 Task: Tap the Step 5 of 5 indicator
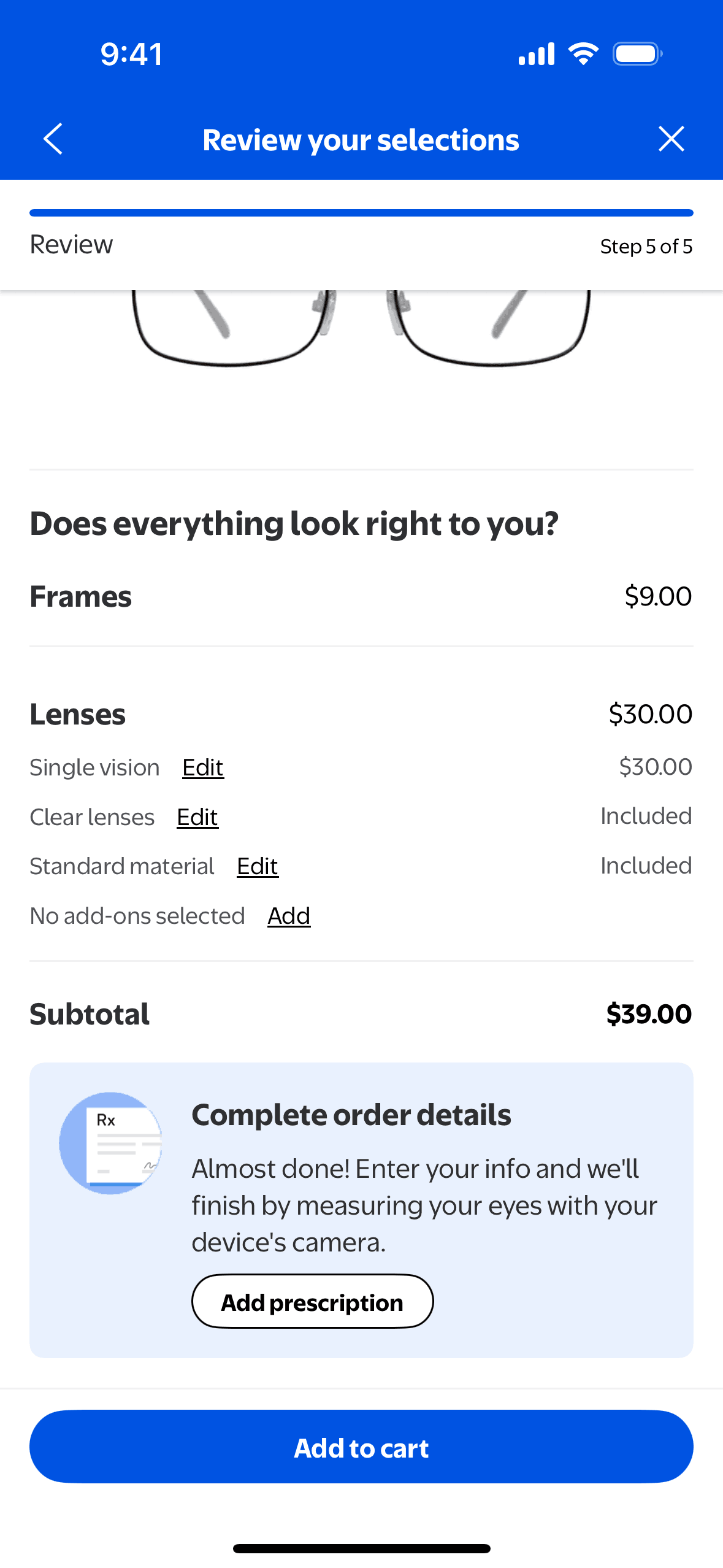pos(646,247)
